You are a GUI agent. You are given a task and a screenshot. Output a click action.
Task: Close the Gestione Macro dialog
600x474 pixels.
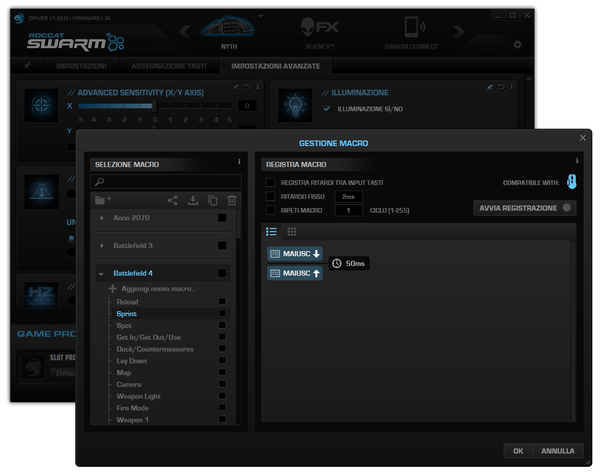(x=583, y=138)
